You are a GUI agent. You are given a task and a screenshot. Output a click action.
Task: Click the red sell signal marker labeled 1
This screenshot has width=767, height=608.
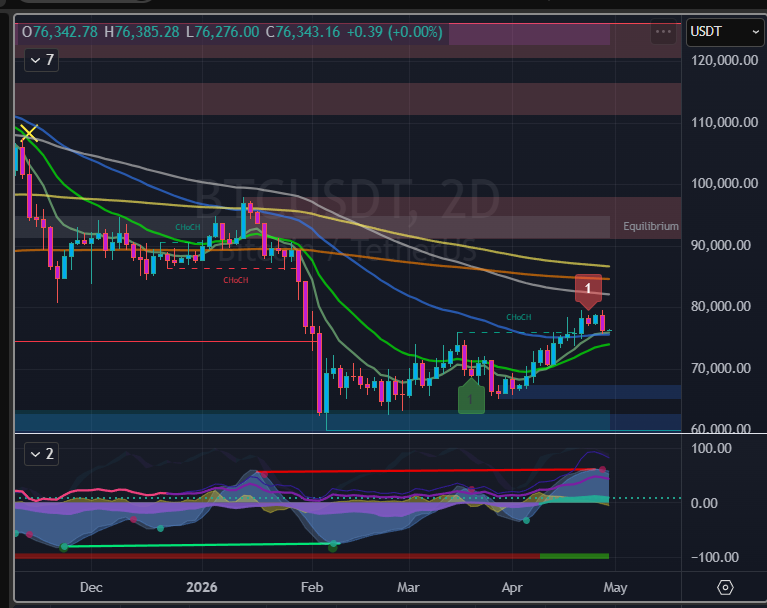point(588,291)
